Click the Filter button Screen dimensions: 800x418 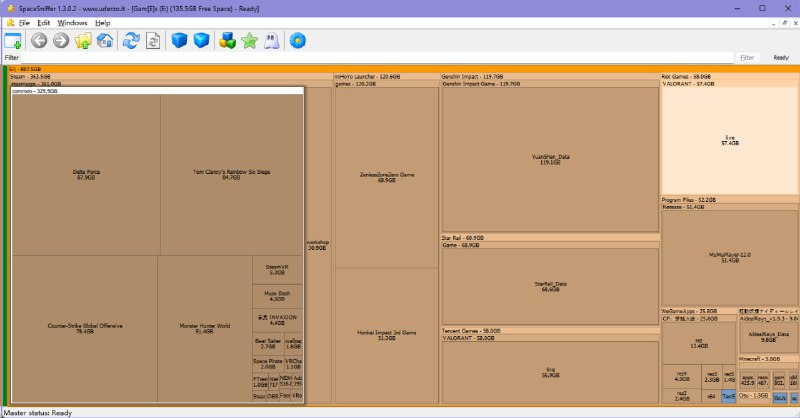pos(747,58)
